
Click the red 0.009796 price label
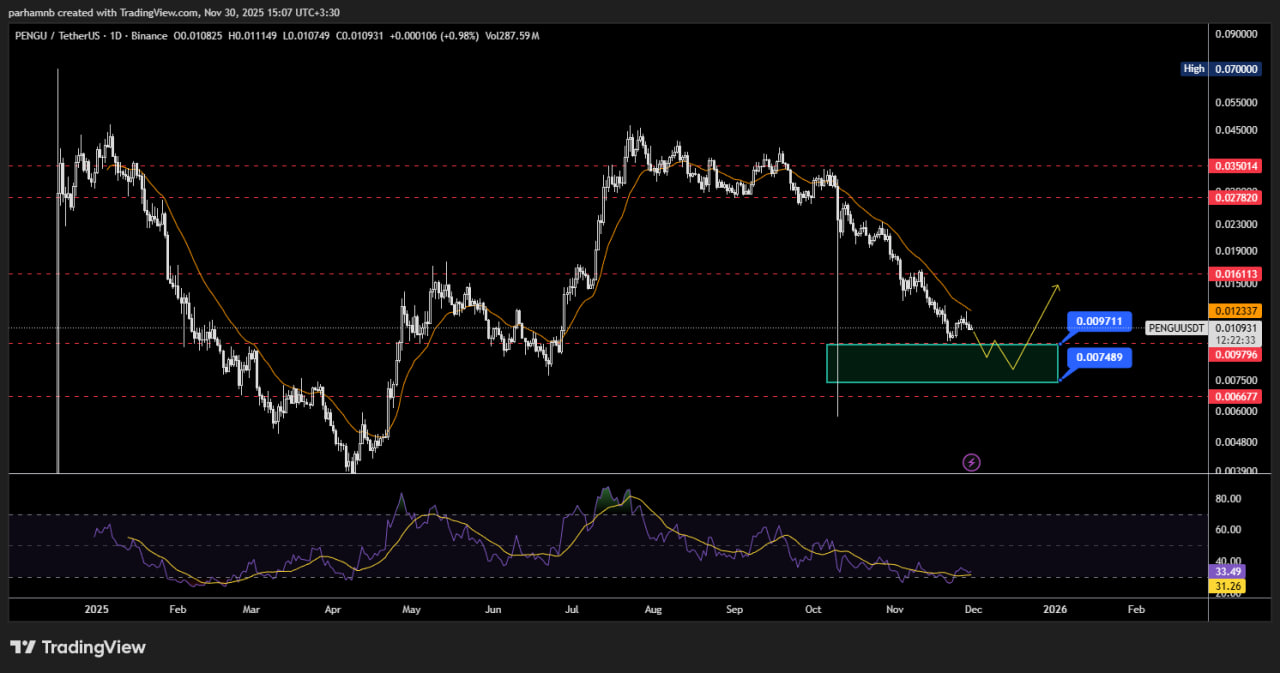point(1234,354)
